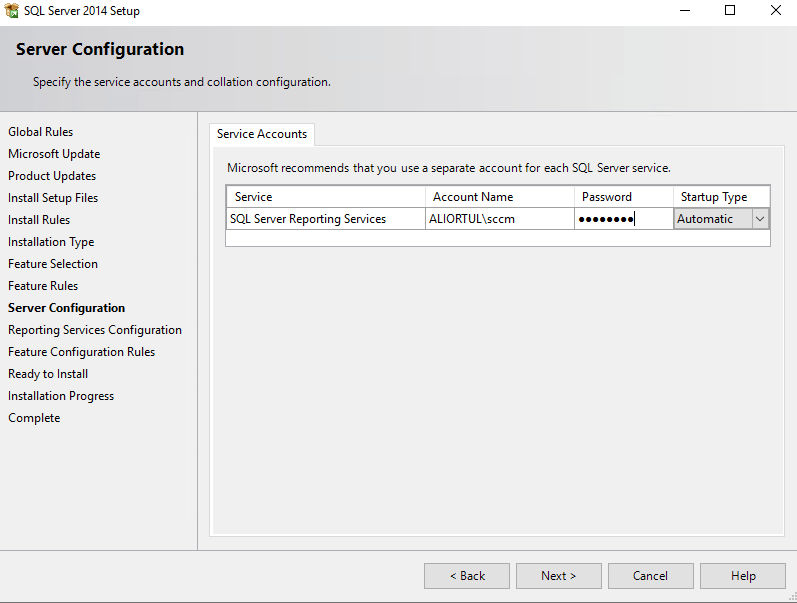This screenshot has width=797, height=603.
Task: Open the Startup Type dropdown arrow
Action: pos(760,219)
